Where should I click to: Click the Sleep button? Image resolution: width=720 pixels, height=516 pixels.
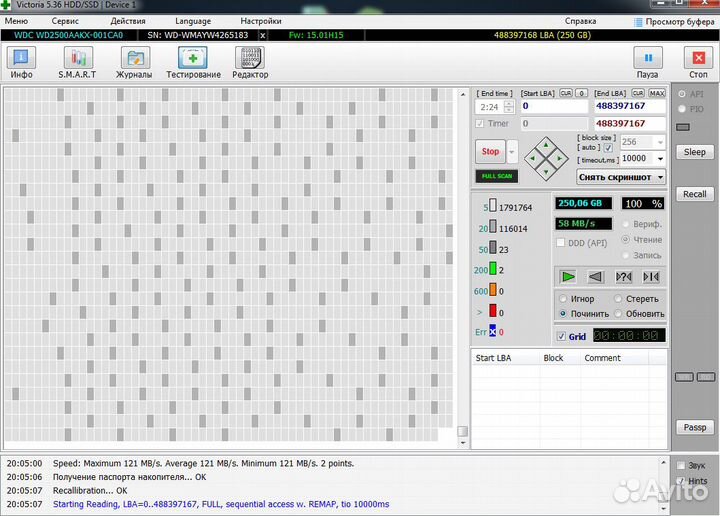[x=694, y=152]
